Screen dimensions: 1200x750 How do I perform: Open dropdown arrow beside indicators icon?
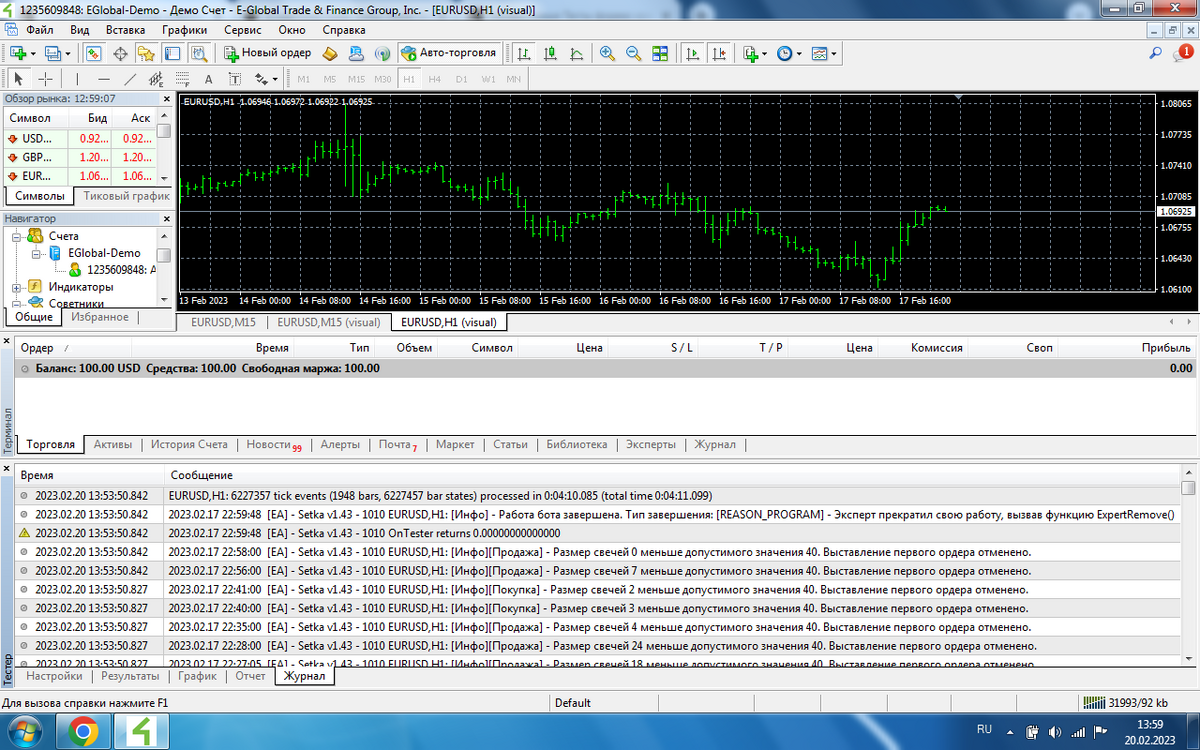(764, 53)
